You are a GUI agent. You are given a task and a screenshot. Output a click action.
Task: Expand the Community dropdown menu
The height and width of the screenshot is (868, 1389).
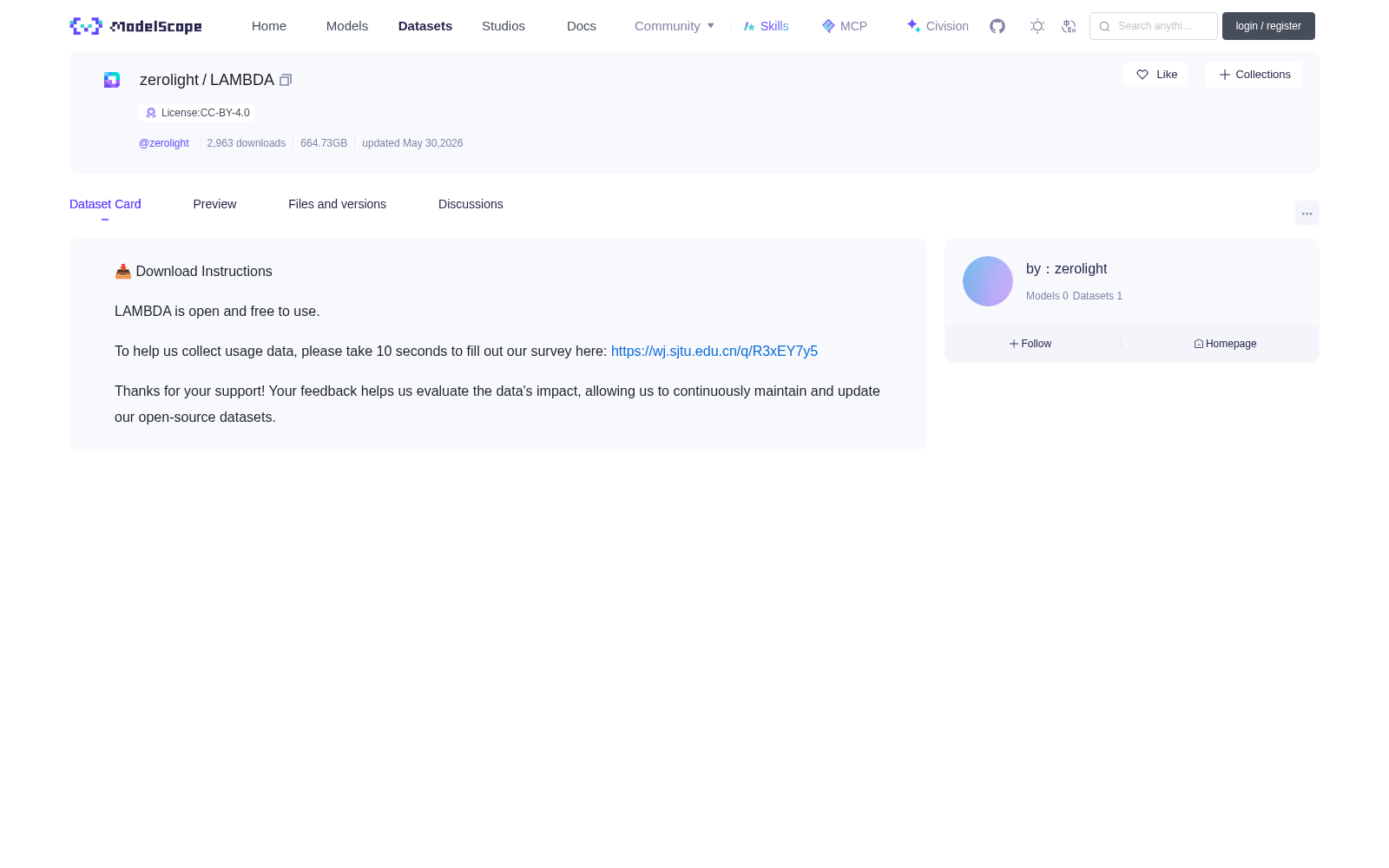coord(675,26)
